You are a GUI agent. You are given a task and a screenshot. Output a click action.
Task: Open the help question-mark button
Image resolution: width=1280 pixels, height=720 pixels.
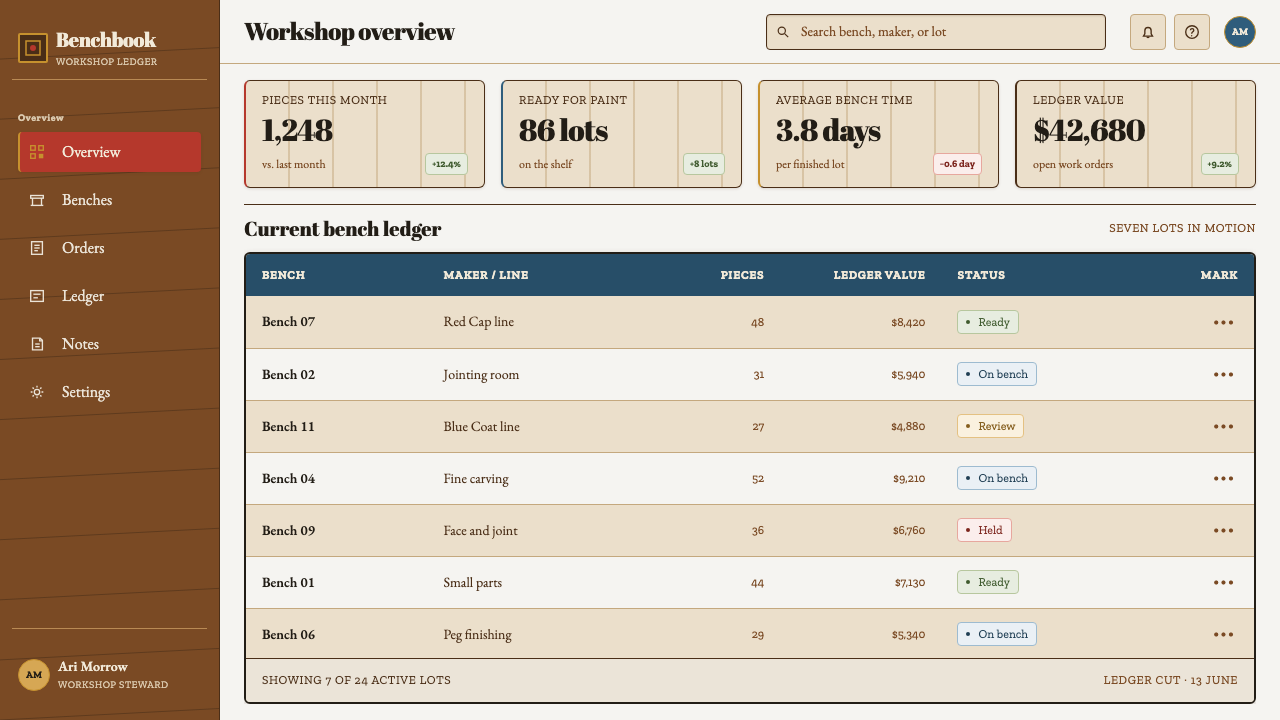[x=1192, y=32]
